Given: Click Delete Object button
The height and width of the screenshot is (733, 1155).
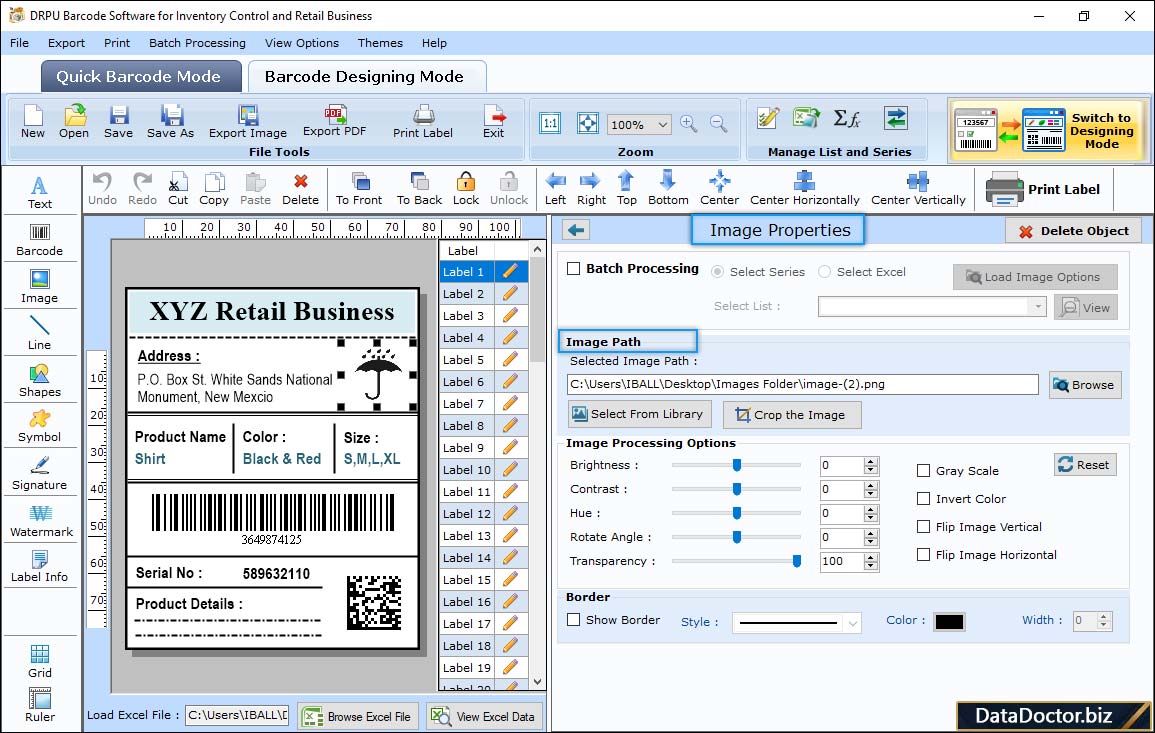Looking at the screenshot, I should [x=1073, y=231].
